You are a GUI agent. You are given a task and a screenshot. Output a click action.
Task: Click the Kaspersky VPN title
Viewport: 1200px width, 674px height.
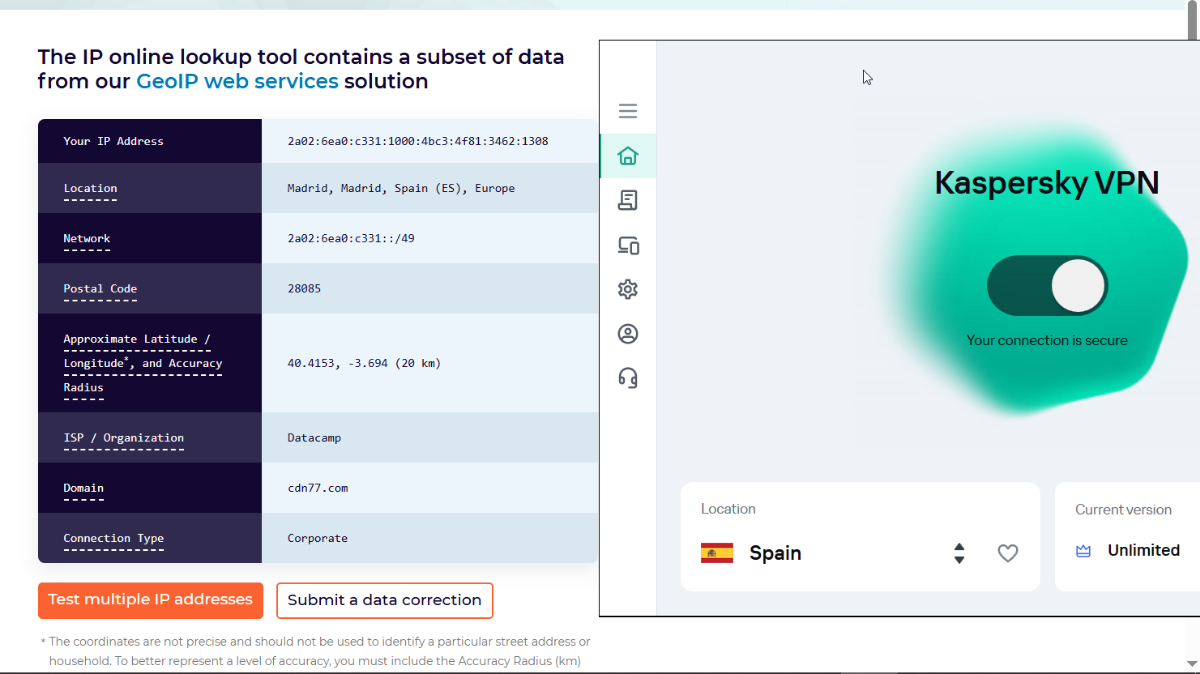tap(1047, 182)
